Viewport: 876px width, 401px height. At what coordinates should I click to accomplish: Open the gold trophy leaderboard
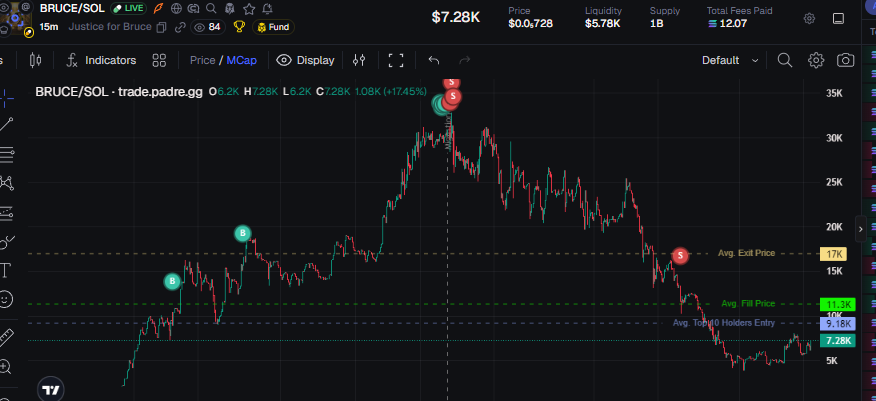tap(239, 27)
